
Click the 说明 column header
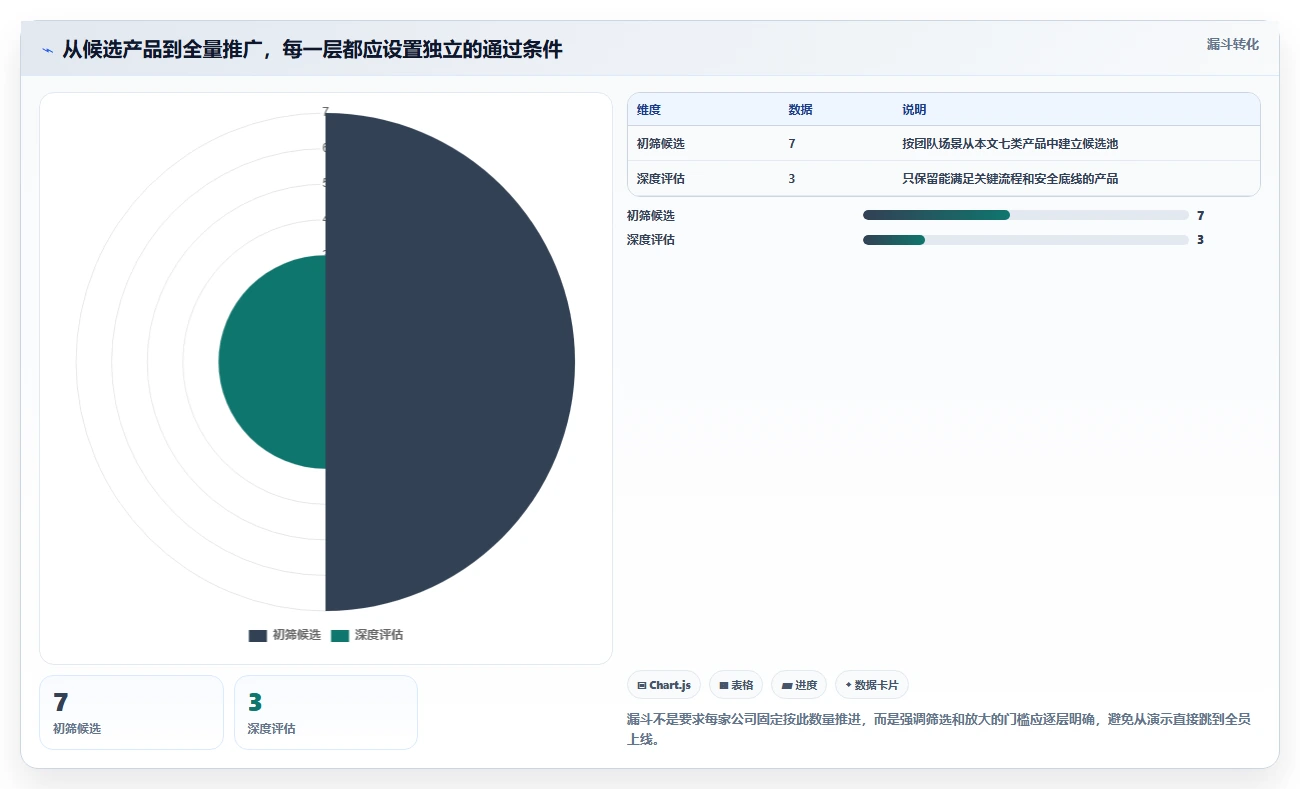(914, 110)
